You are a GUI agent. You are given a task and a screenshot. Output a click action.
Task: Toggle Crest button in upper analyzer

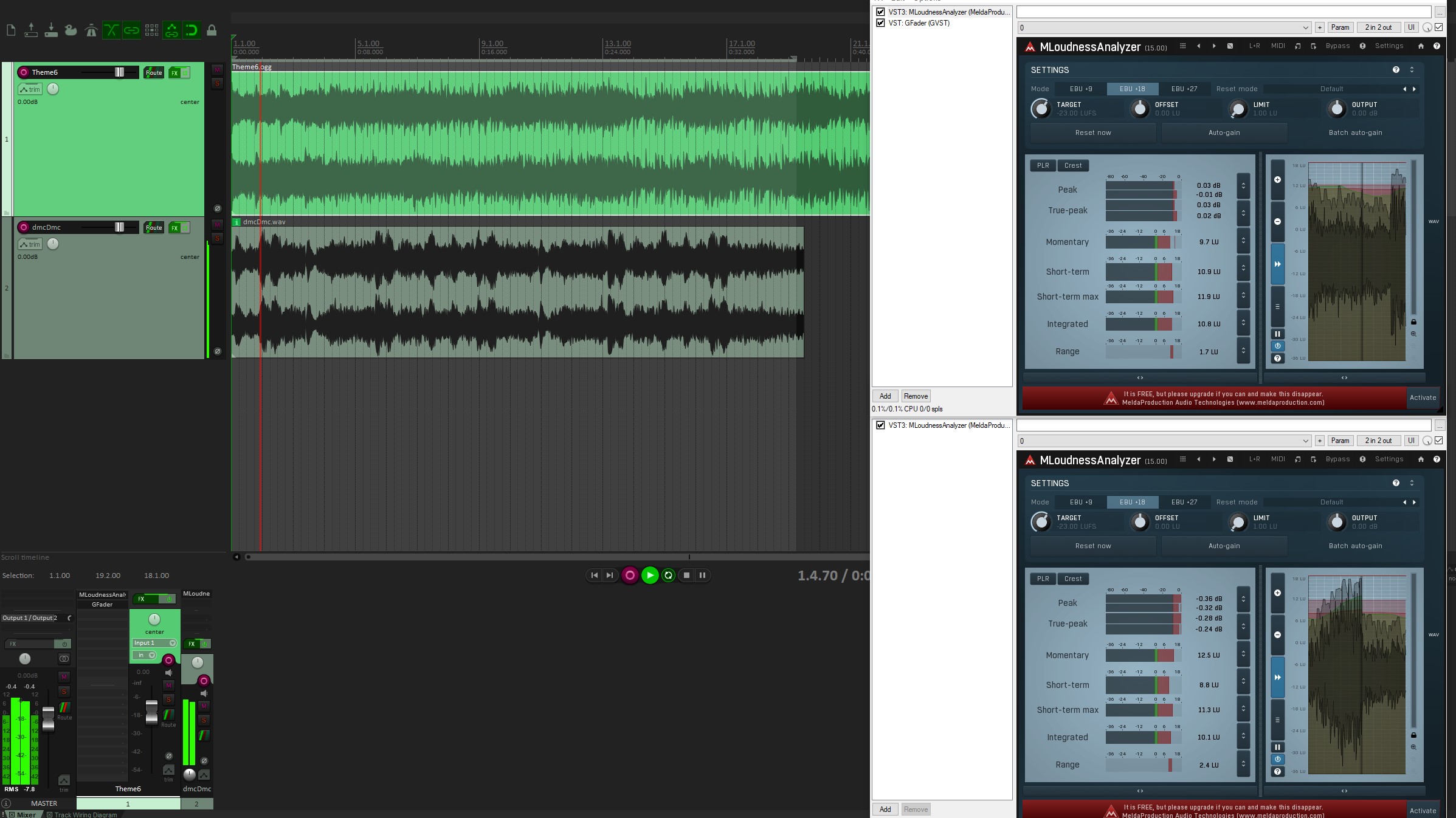[1073, 165]
